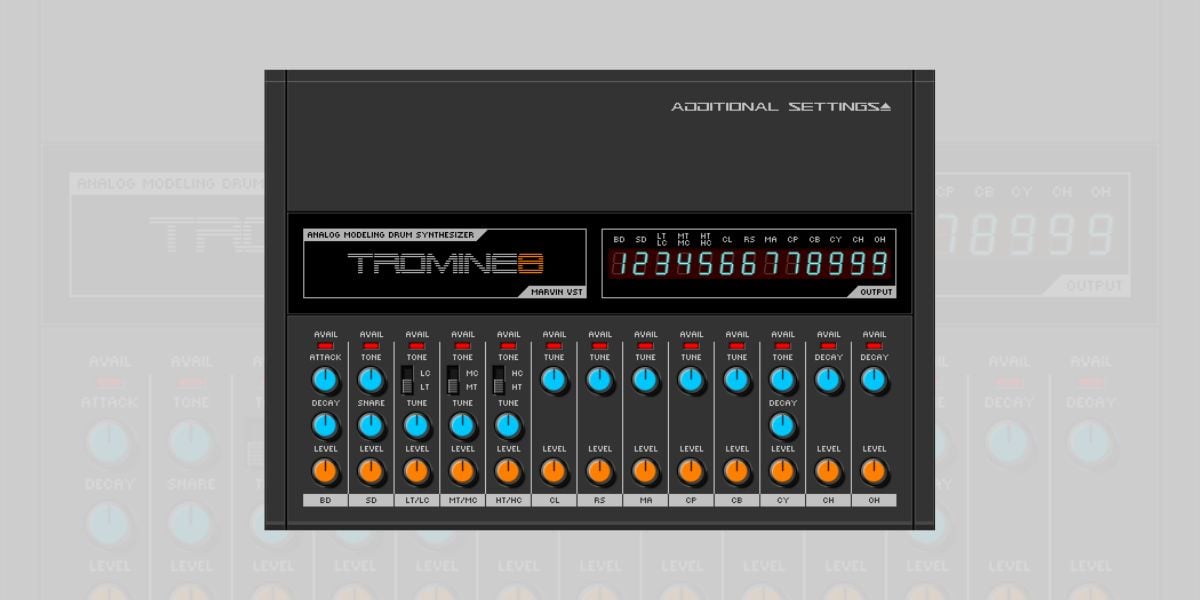Click the BD Attack knob
1200x600 pixels.
coord(325,380)
